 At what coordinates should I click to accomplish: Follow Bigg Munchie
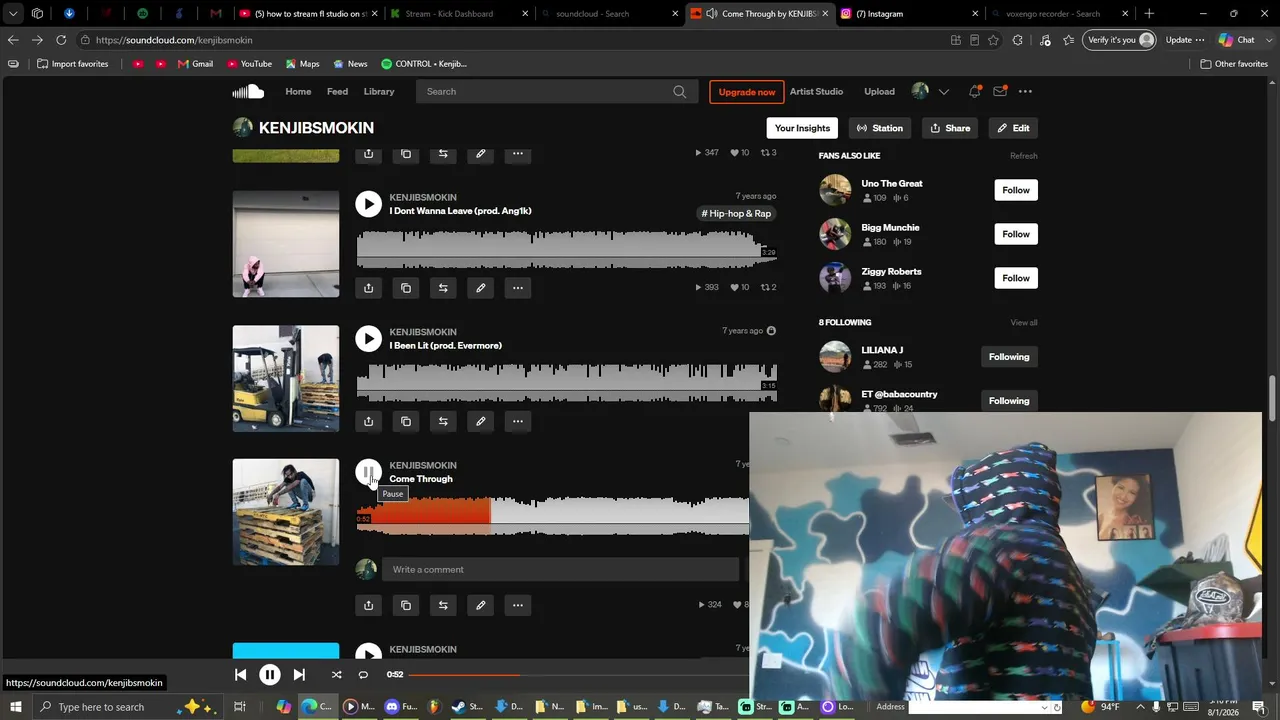point(1016,234)
